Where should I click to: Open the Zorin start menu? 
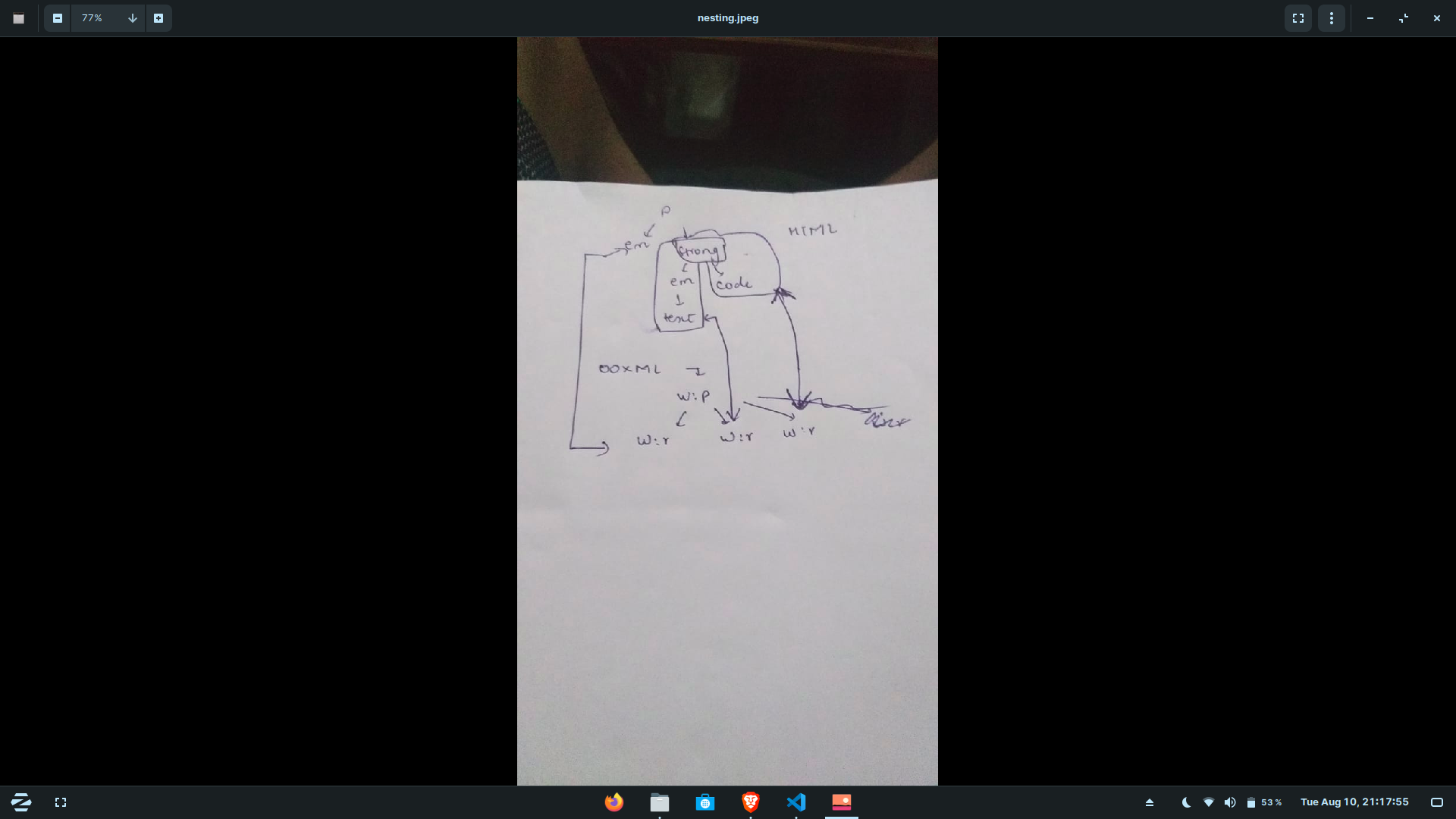point(21,802)
